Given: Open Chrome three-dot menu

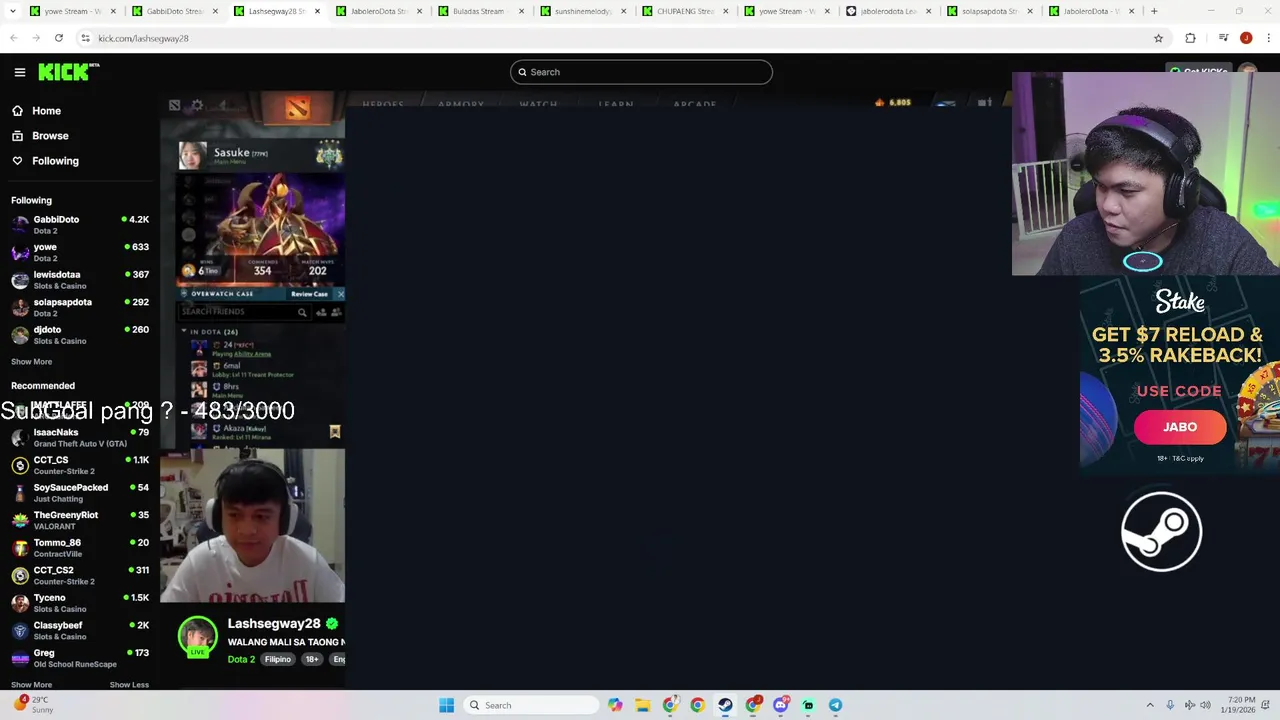Looking at the screenshot, I should [1268, 38].
